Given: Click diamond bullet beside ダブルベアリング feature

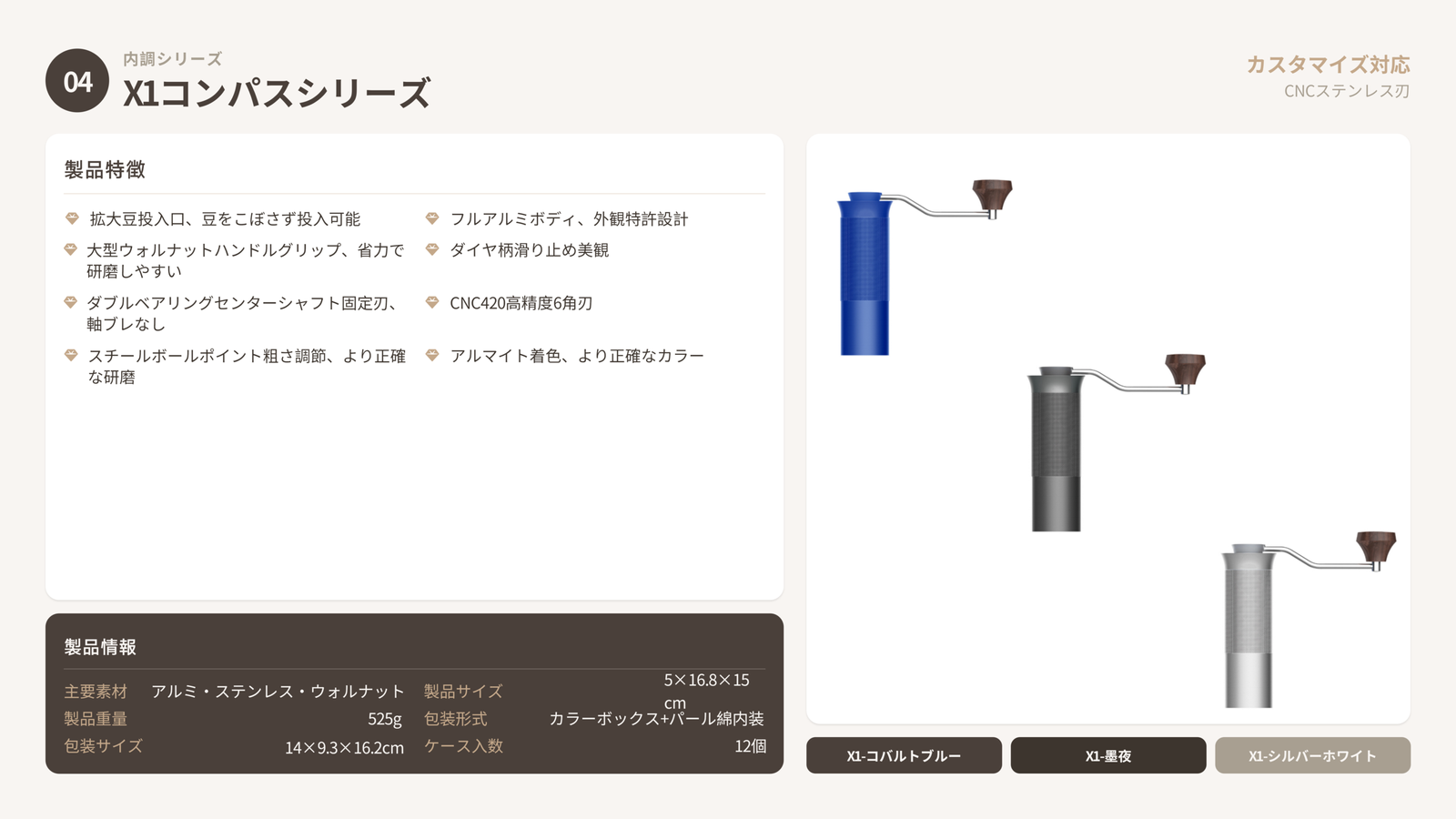Looking at the screenshot, I should coord(71,302).
